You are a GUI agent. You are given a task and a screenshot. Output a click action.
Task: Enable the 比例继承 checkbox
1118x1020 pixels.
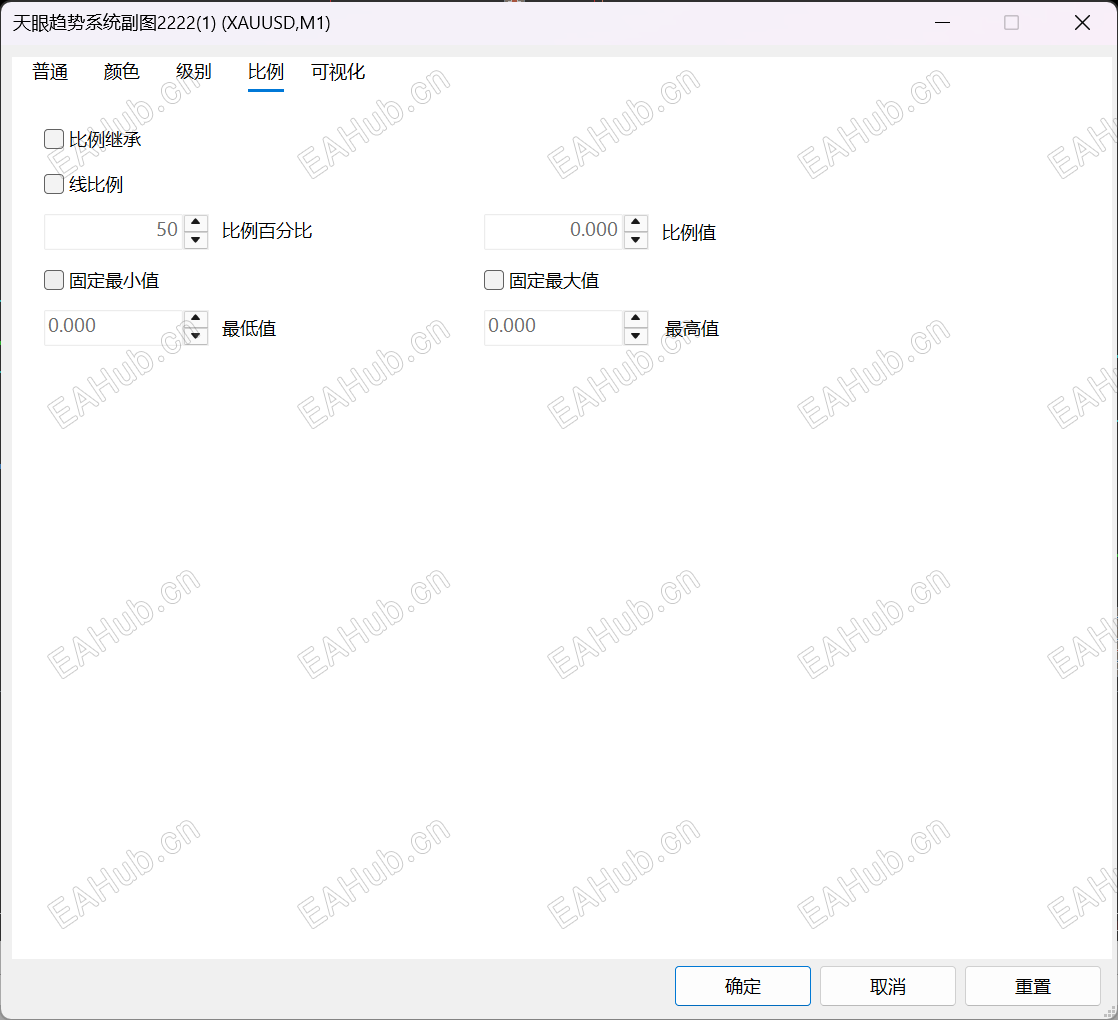coord(54,139)
